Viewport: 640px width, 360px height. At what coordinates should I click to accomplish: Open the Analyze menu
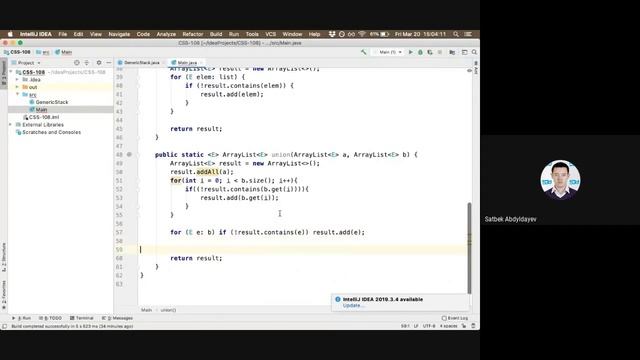166,34
